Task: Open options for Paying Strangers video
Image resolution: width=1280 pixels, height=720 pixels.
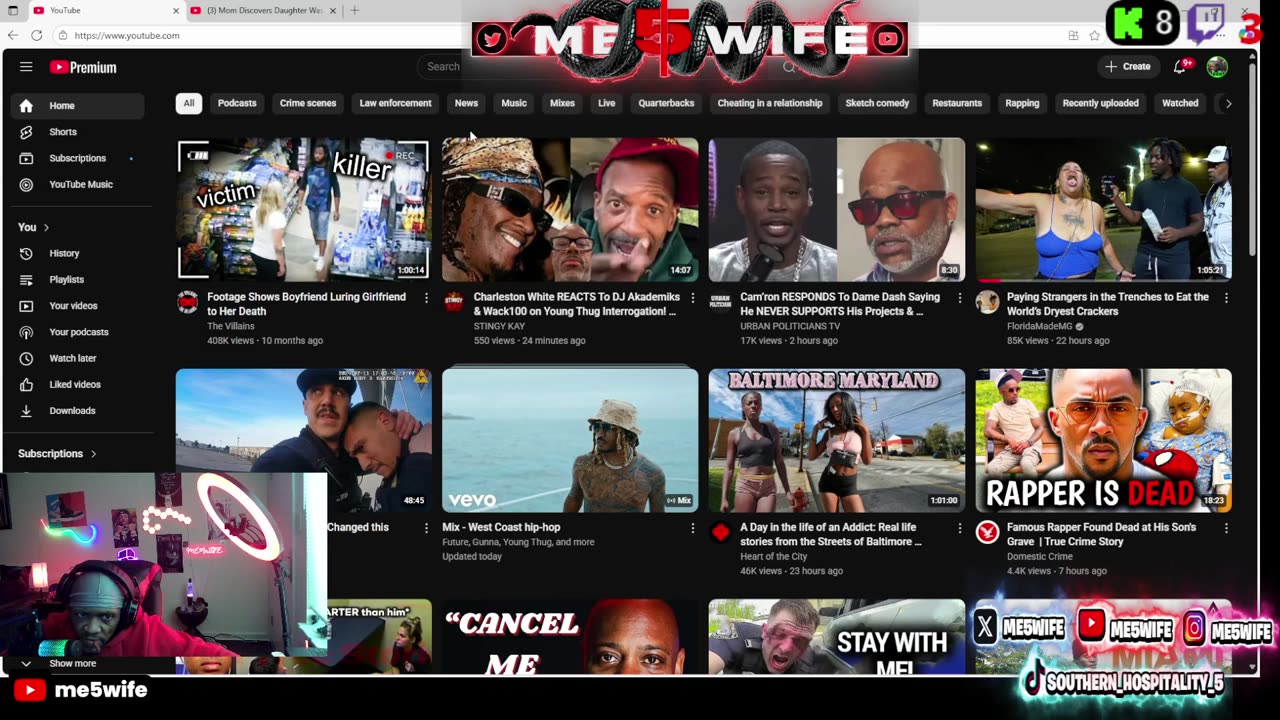Action: [1226, 298]
